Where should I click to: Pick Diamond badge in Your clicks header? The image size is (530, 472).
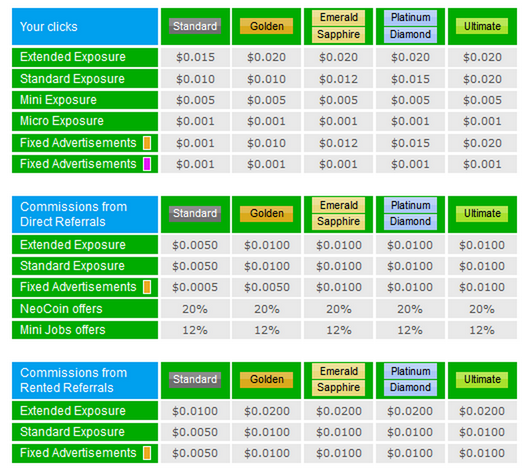pyautogui.click(x=410, y=34)
